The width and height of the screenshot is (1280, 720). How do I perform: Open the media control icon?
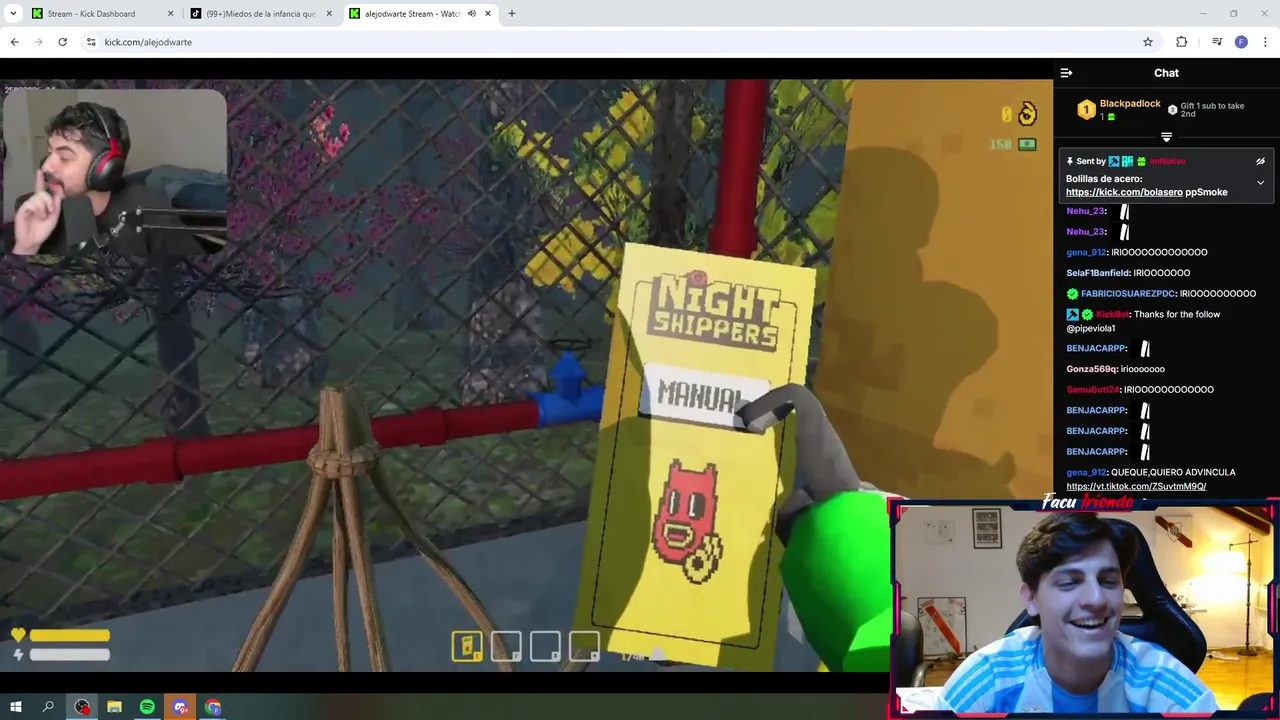click(1217, 42)
